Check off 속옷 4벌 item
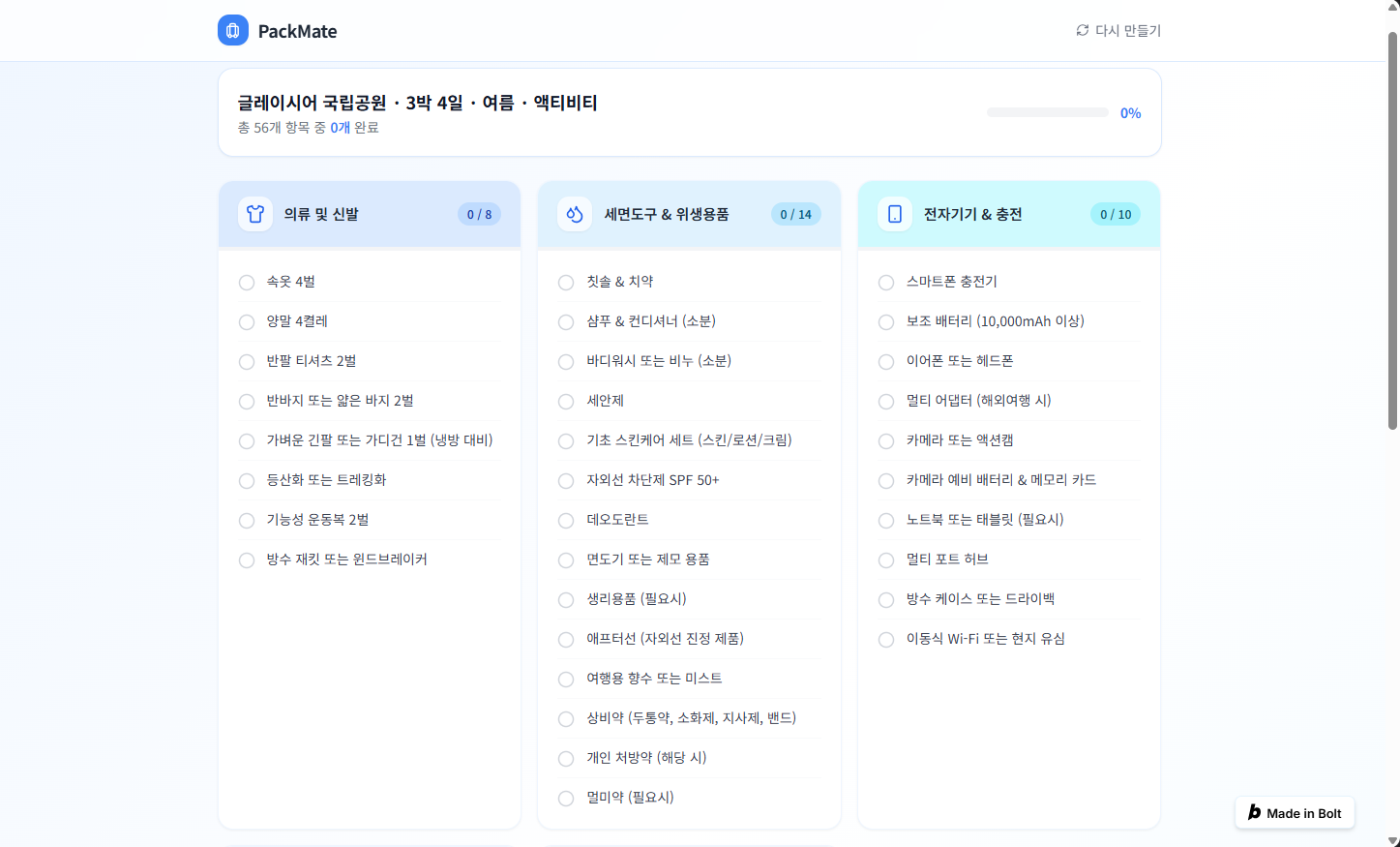Viewport: 1400px width, 847px height. 247,282
